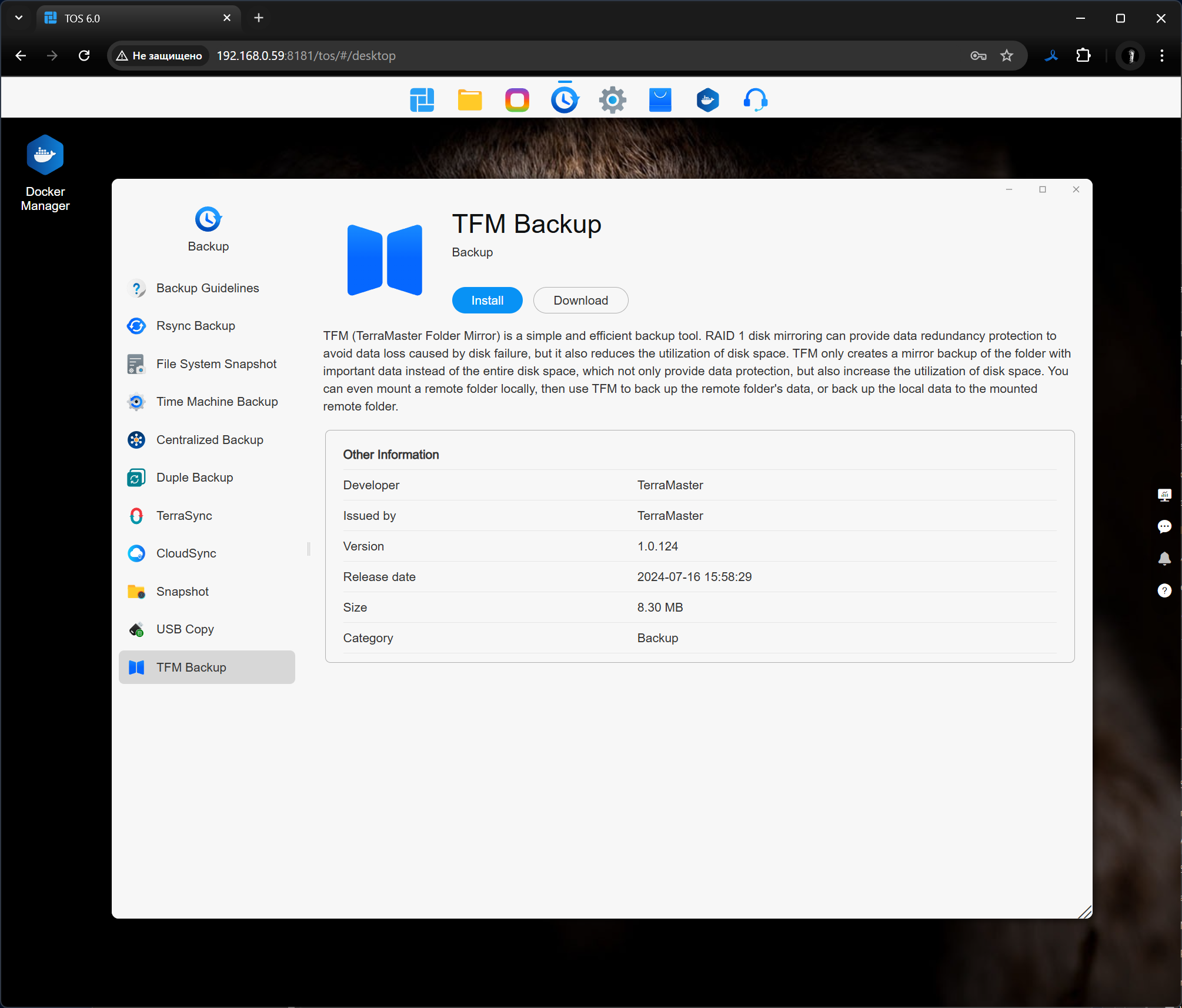Open the support headset icon

pos(755,100)
